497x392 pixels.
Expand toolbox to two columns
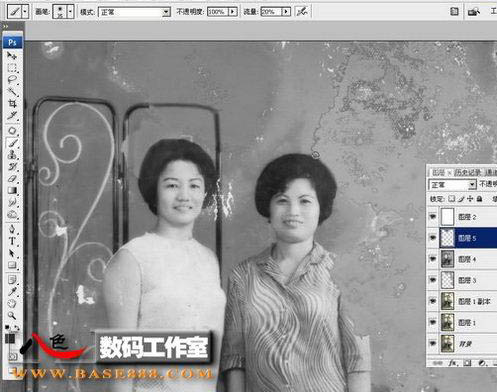(x=5, y=26)
